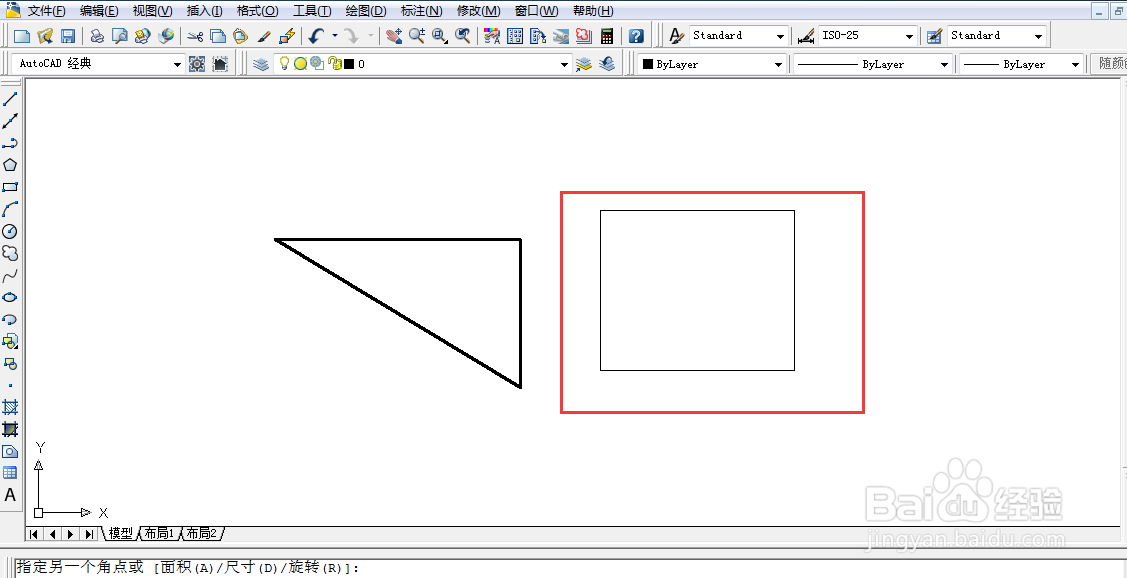The height and width of the screenshot is (578, 1127).
Task: Select the Circle tool
Action: tap(10, 231)
